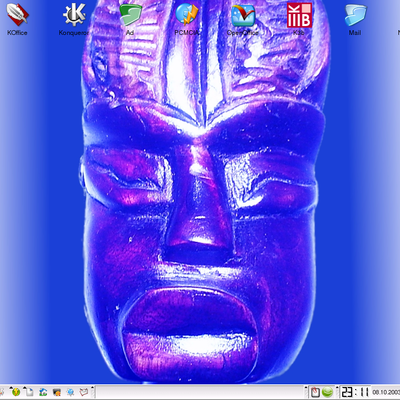Open the home folder panel icon
The image size is (400, 400).
click(x=43, y=392)
